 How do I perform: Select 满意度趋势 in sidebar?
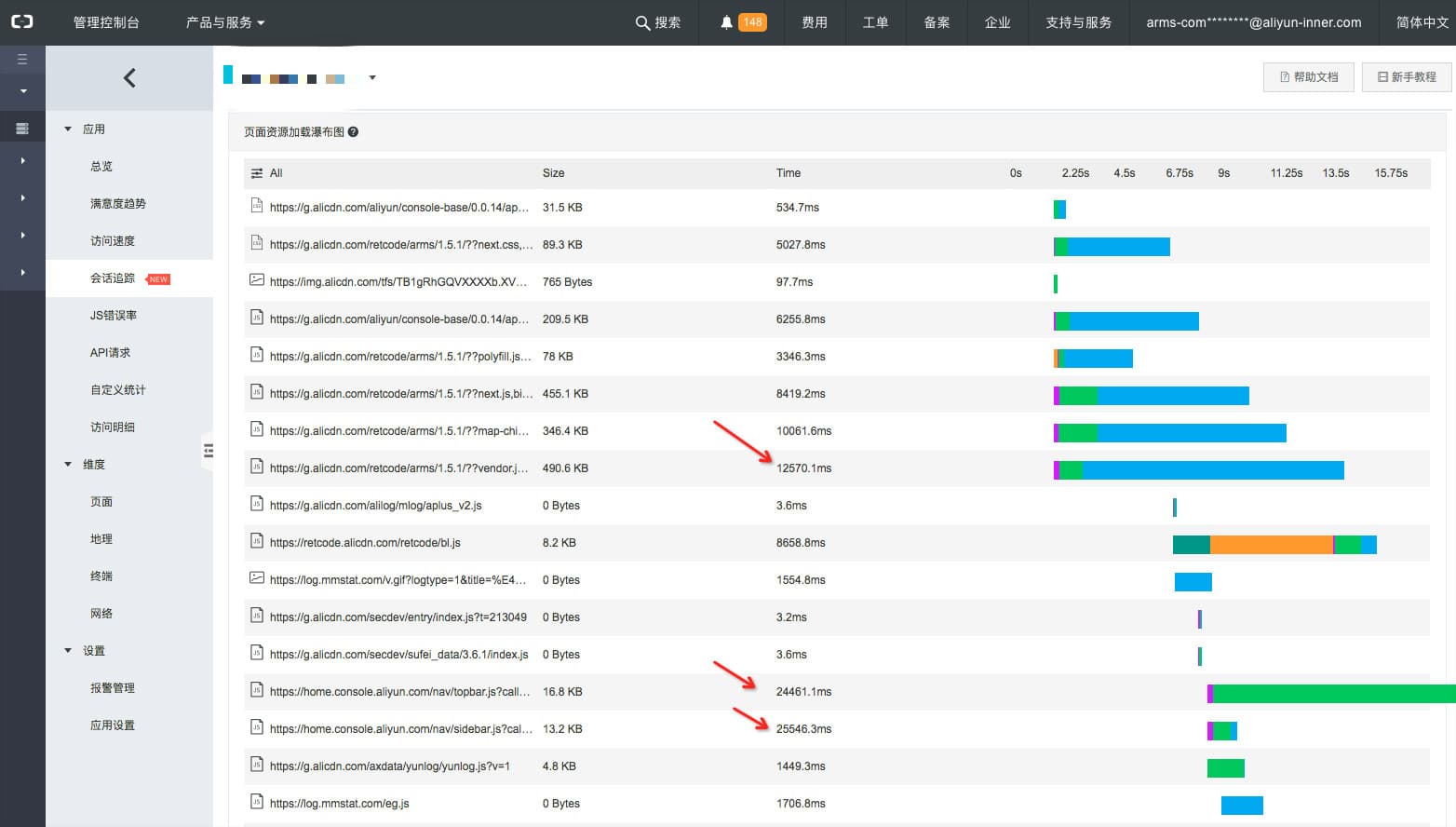[x=118, y=204]
